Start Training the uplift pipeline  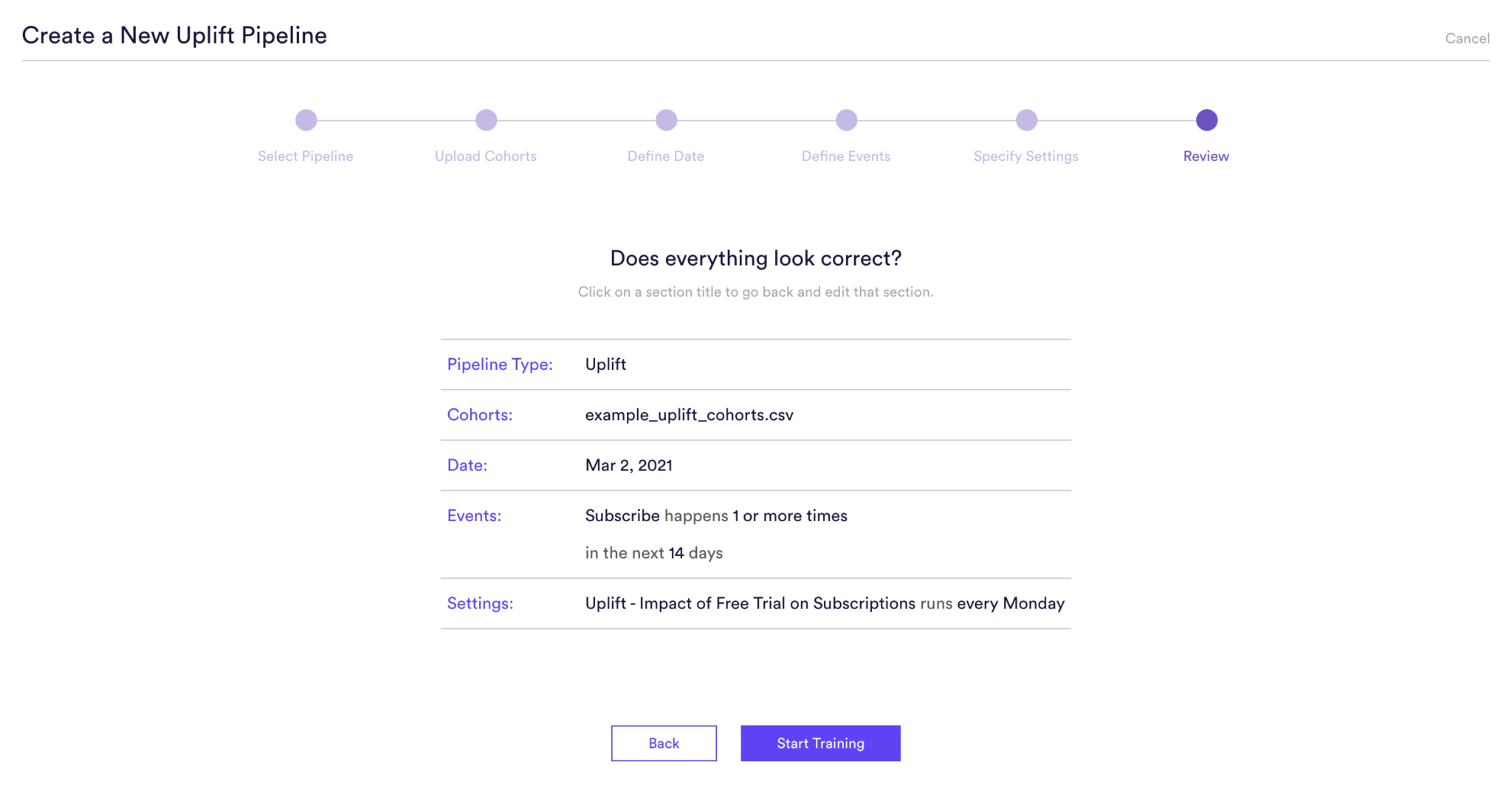[x=820, y=743]
